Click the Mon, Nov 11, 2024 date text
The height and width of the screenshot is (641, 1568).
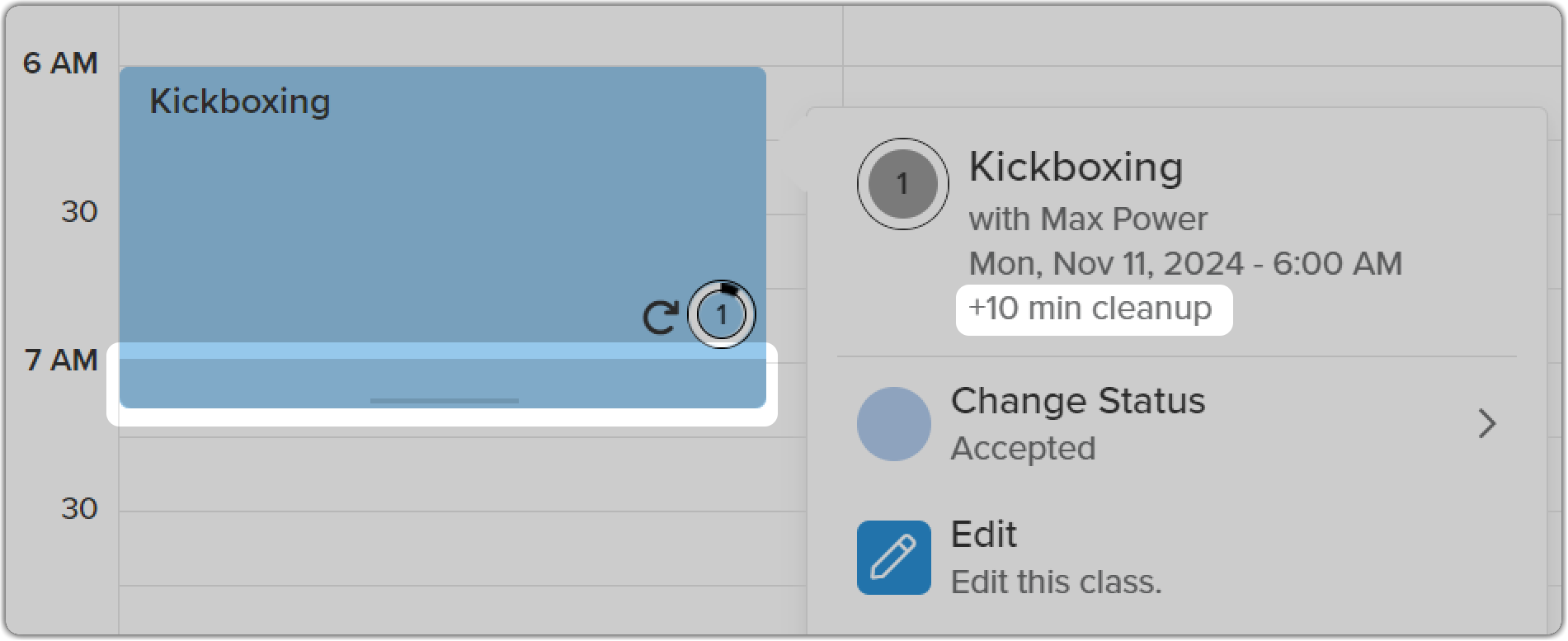pyautogui.click(x=1106, y=264)
